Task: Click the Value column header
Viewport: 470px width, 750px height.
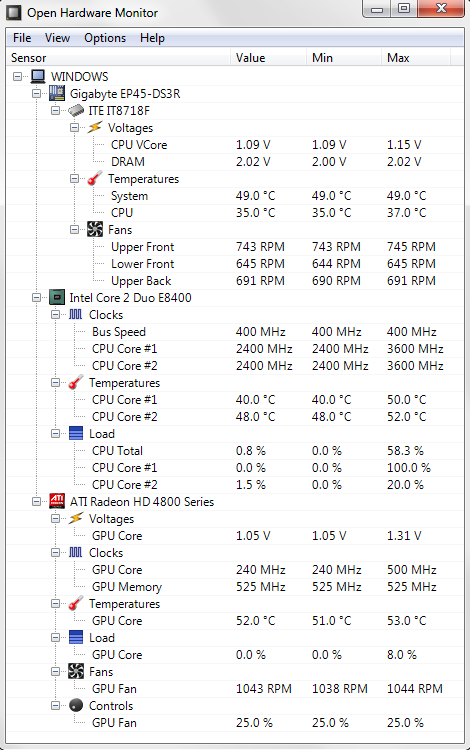Action: 268,57
